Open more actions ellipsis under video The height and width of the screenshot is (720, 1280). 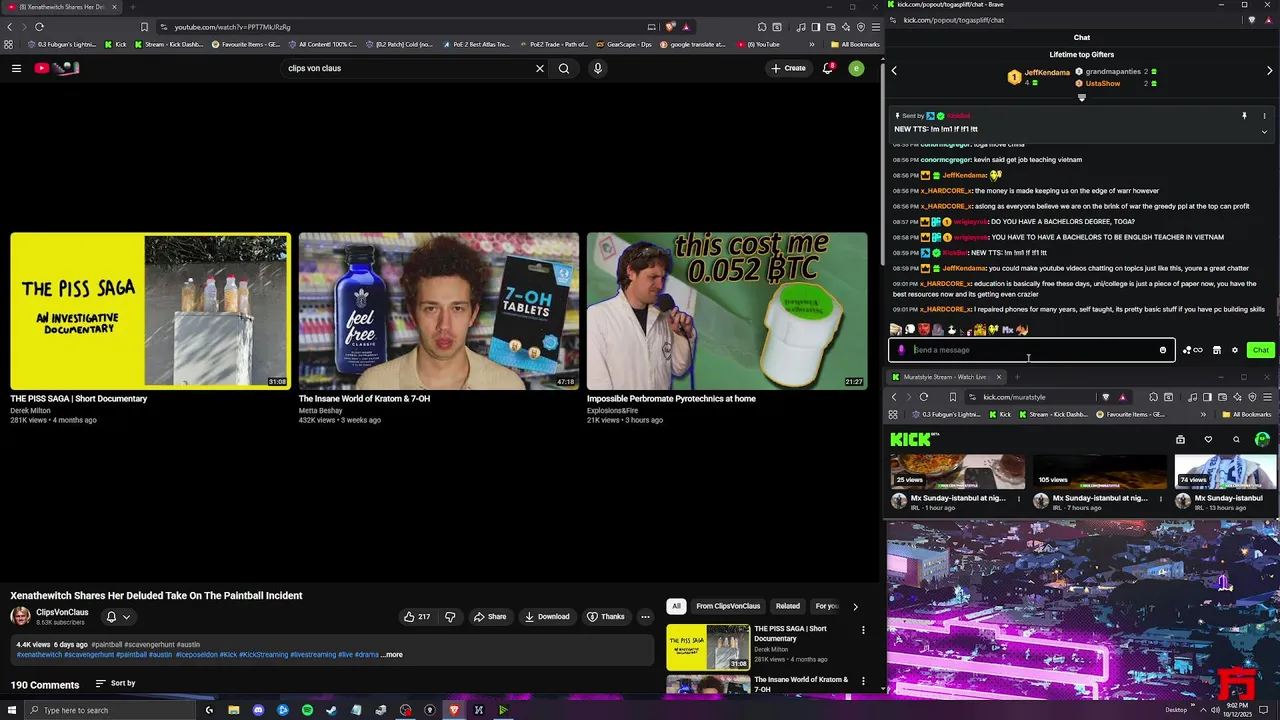coord(645,617)
